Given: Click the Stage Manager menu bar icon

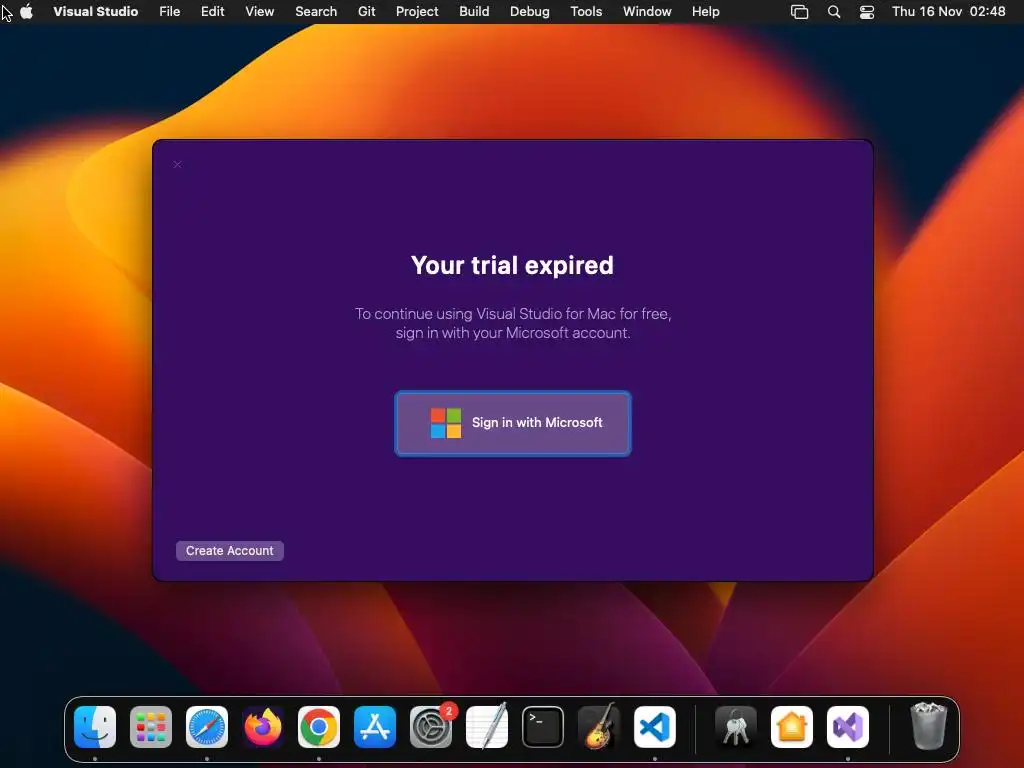Looking at the screenshot, I should click(x=799, y=12).
